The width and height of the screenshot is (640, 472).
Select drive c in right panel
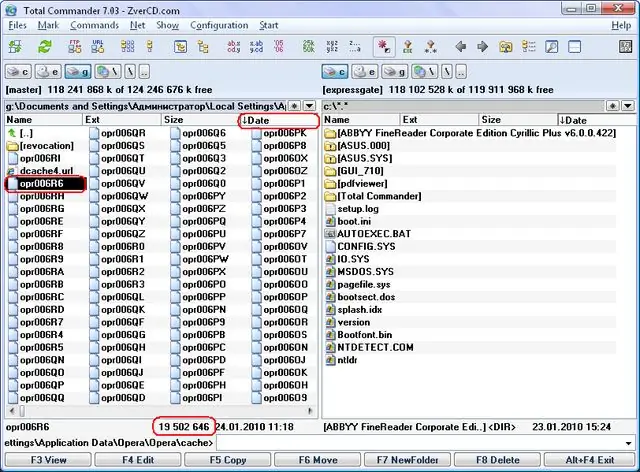coord(335,72)
